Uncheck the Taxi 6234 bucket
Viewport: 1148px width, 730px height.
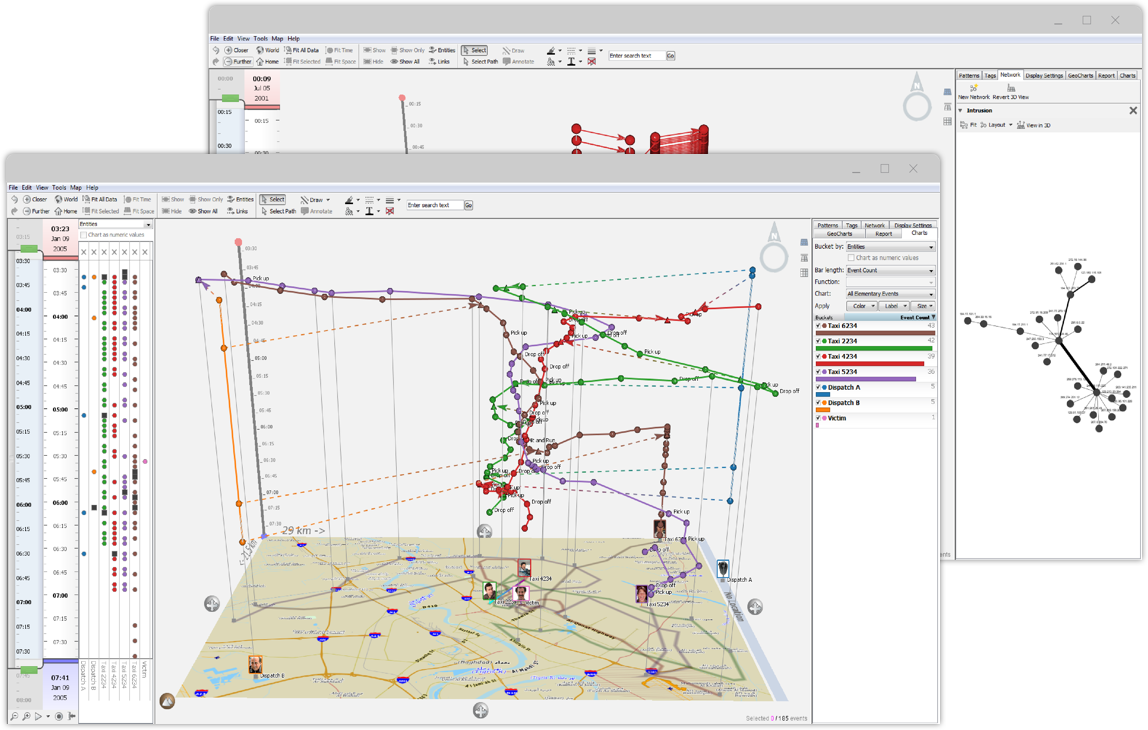817,327
